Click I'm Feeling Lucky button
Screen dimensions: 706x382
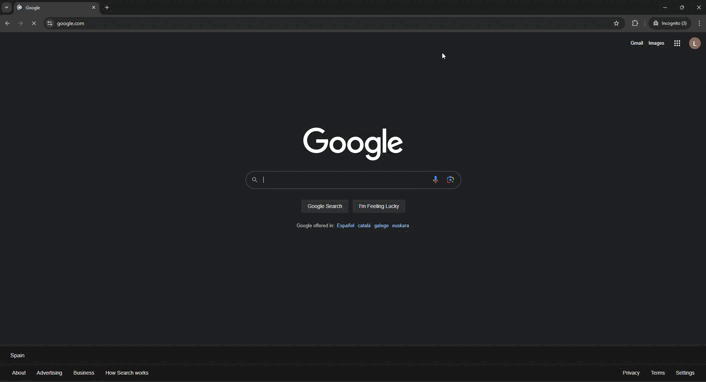(379, 206)
